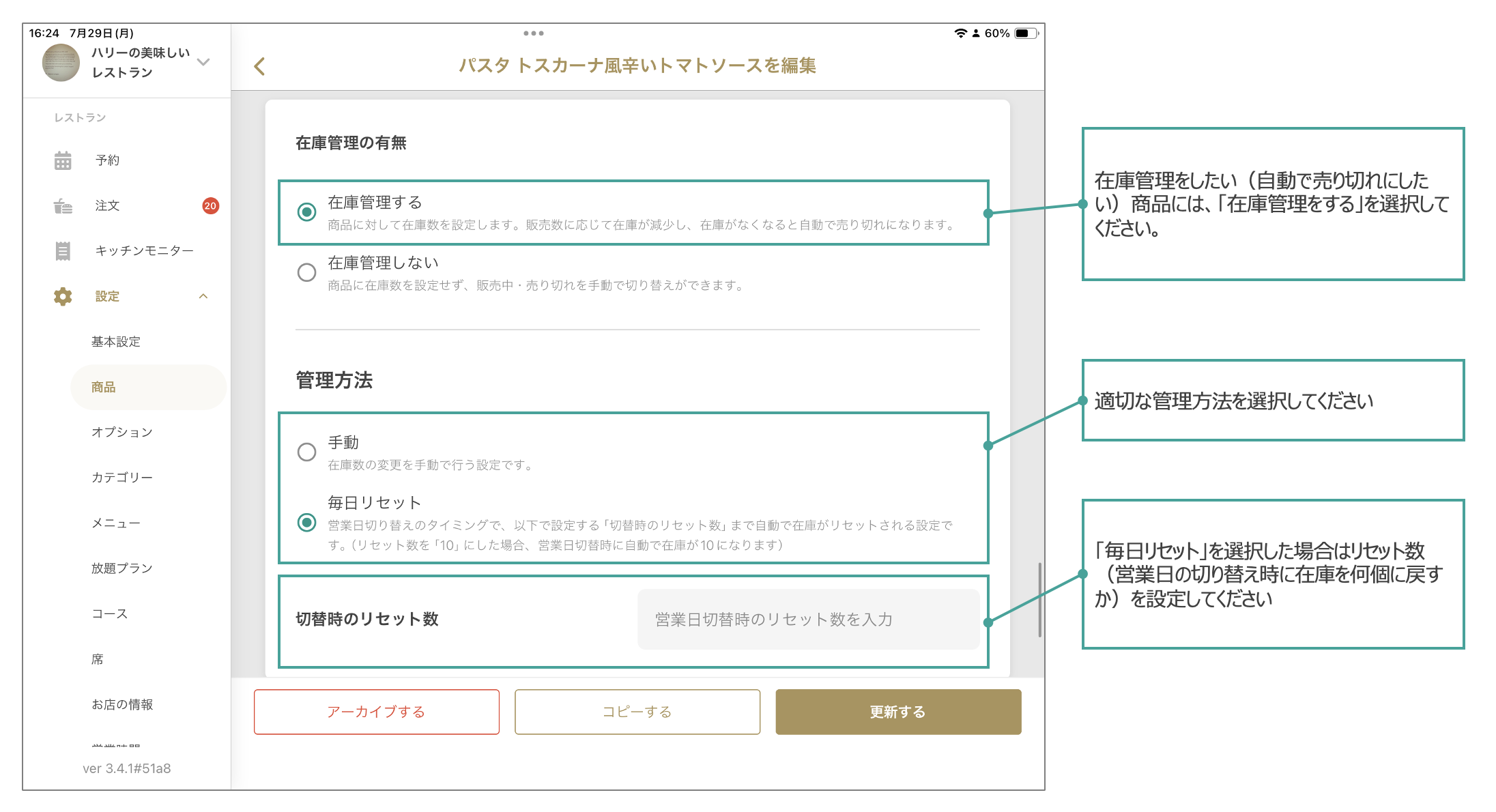This screenshot has width=1496, height=812.
Task: Tap the three-dots handle at top center
Action: (x=534, y=32)
